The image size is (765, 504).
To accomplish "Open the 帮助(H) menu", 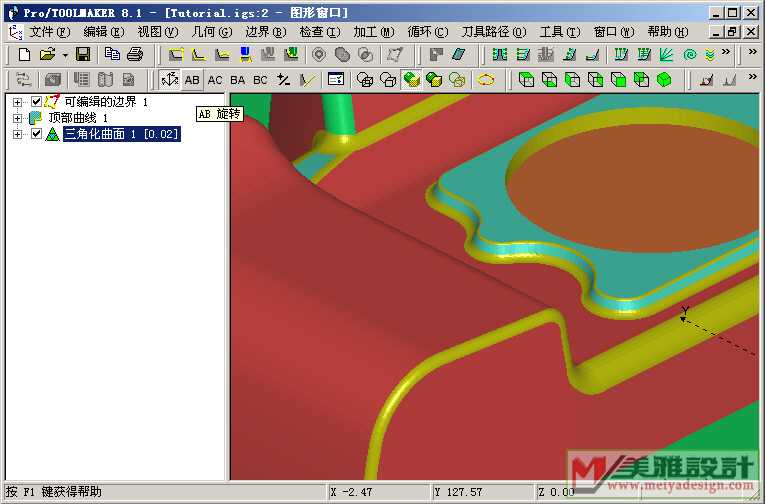I will 668,32.
